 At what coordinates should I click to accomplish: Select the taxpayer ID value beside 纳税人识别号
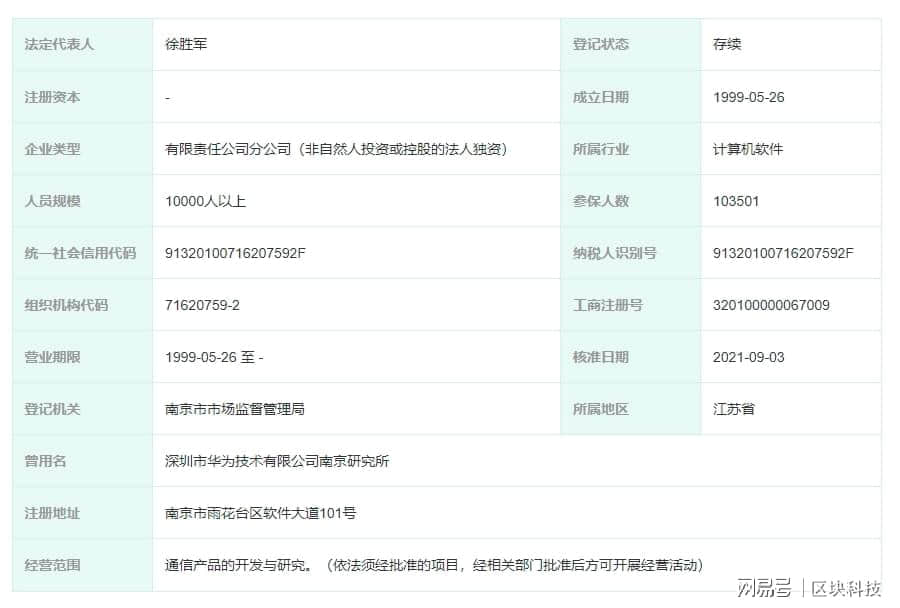click(x=783, y=253)
